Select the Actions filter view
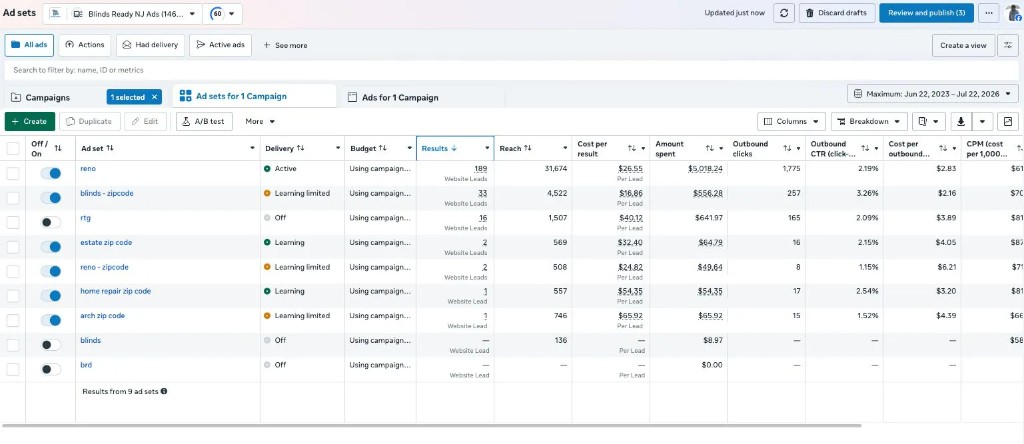This screenshot has height=444, width=1024. 85,45
